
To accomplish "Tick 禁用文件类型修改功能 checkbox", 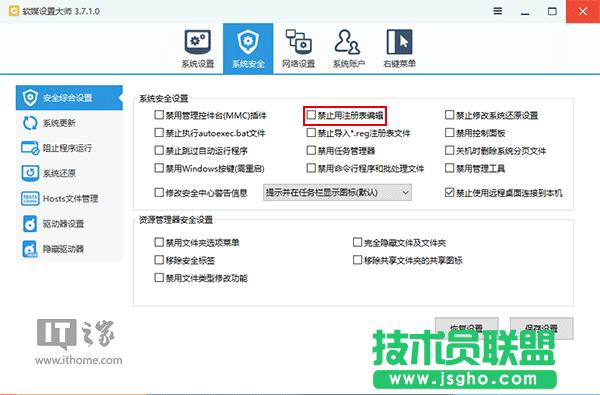I will click(159, 278).
